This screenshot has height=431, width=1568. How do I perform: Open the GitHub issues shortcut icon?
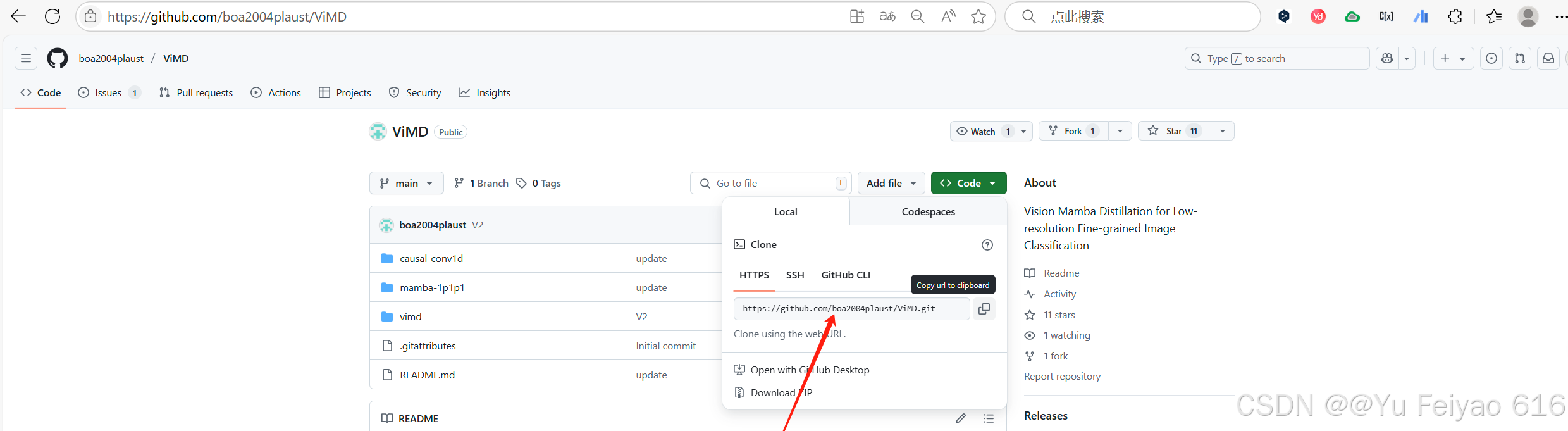pos(1491,58)
